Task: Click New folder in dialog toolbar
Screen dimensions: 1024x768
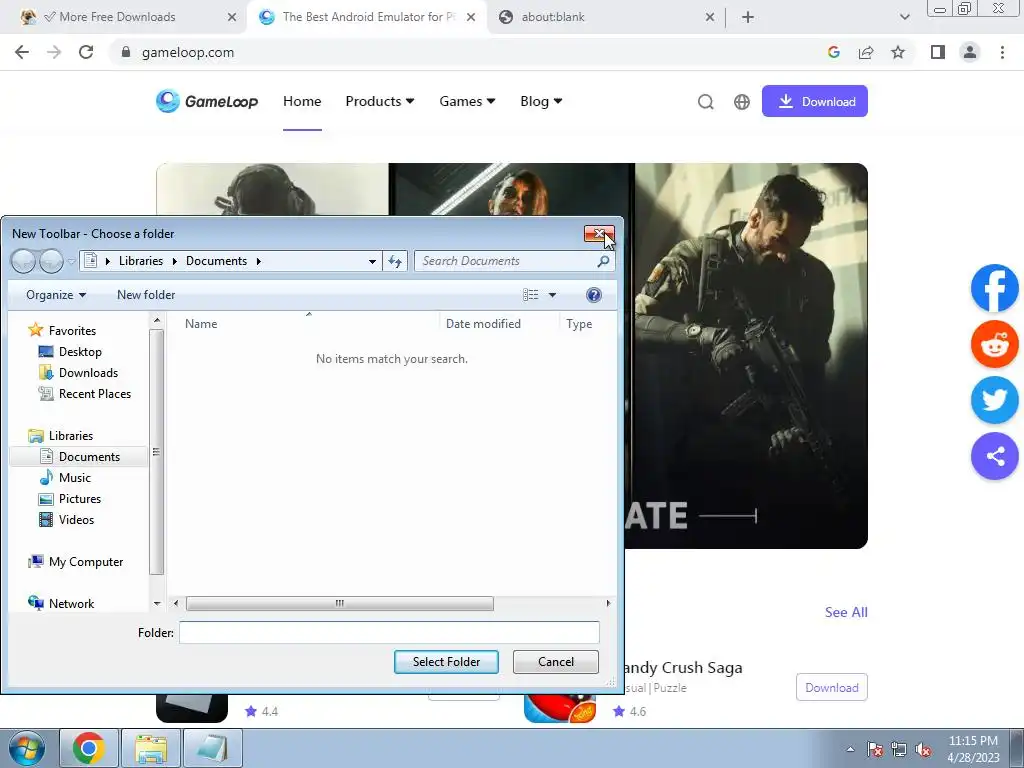Action: (x=146, y=295)
